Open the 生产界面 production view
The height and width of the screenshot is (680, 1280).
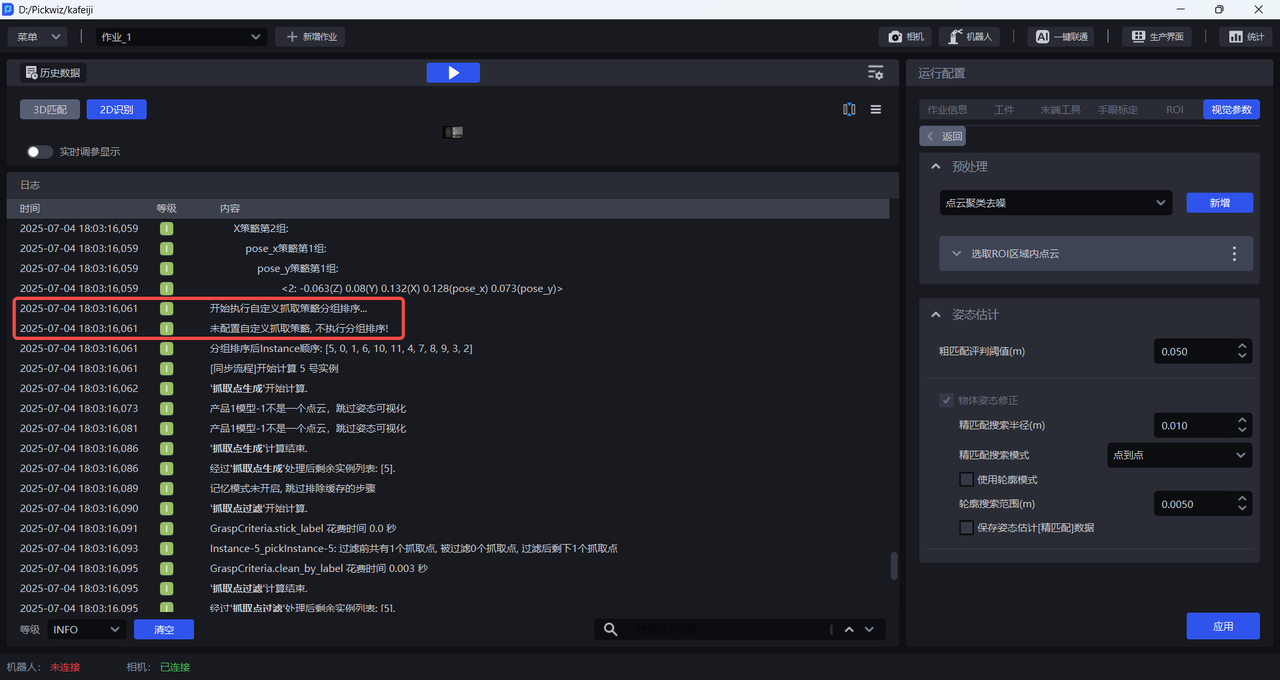coord(1157,37)
